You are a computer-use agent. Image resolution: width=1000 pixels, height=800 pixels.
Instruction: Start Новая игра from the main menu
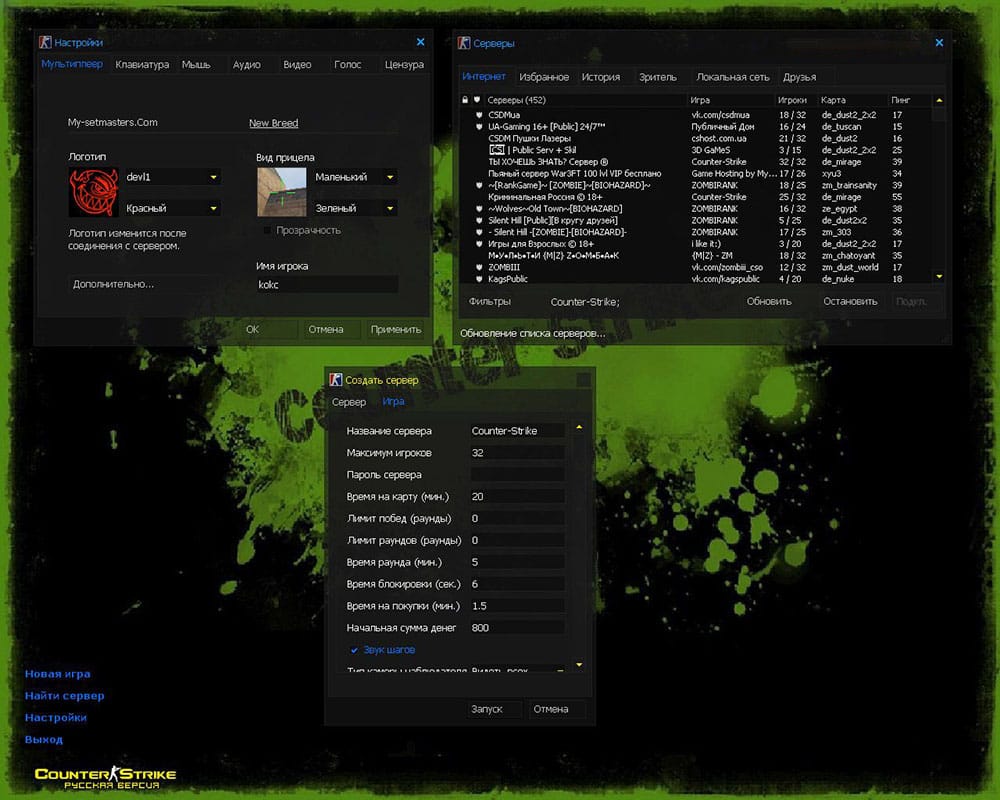tap(57, 674)
